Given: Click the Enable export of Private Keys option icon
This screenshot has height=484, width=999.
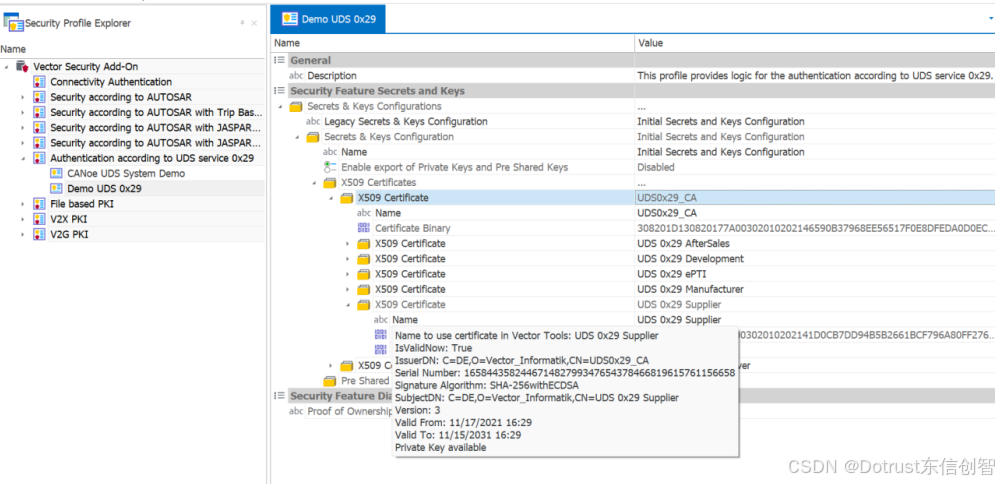Looking at the screenshot, I should pos(329,167).
